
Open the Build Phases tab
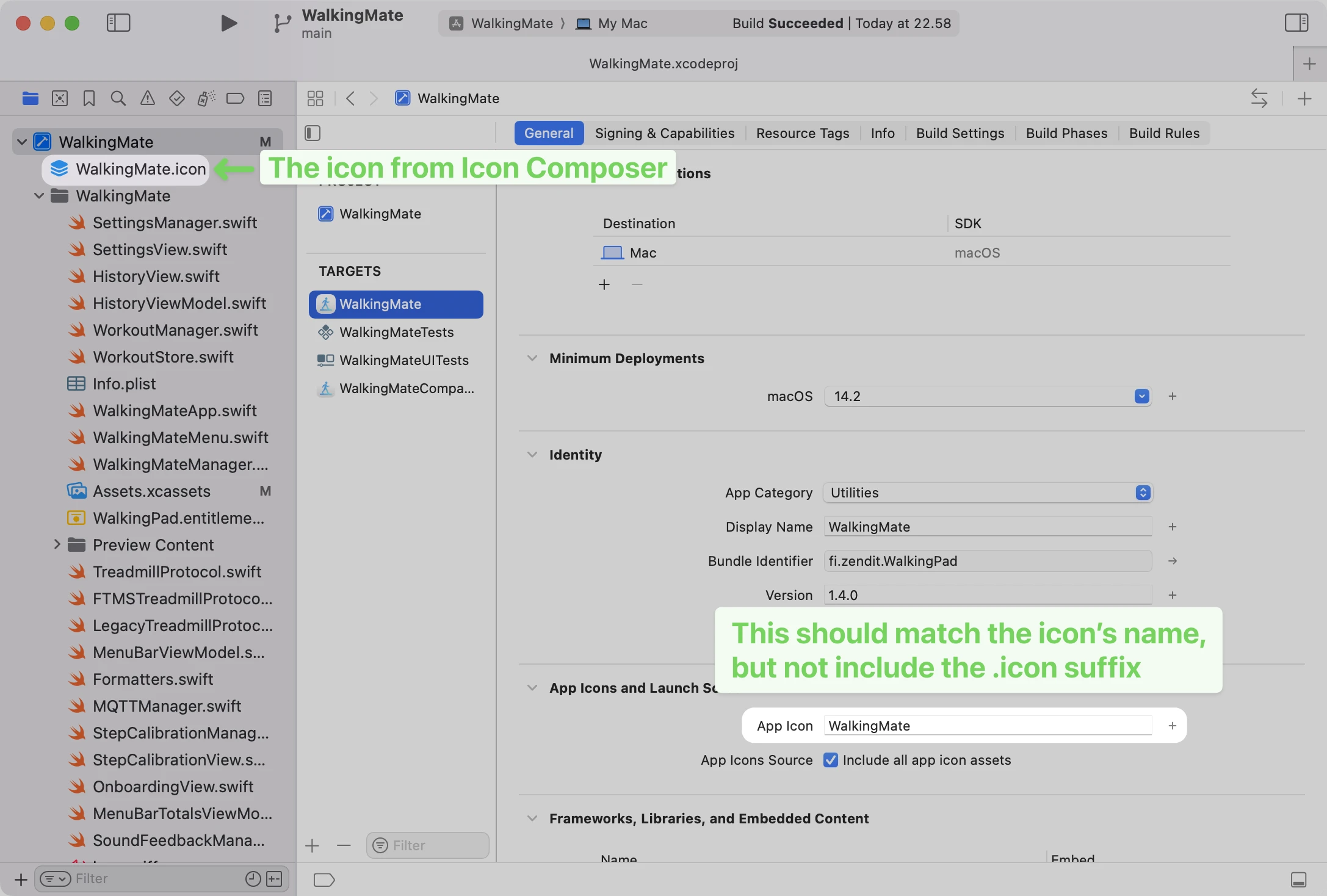[1066, 133]
